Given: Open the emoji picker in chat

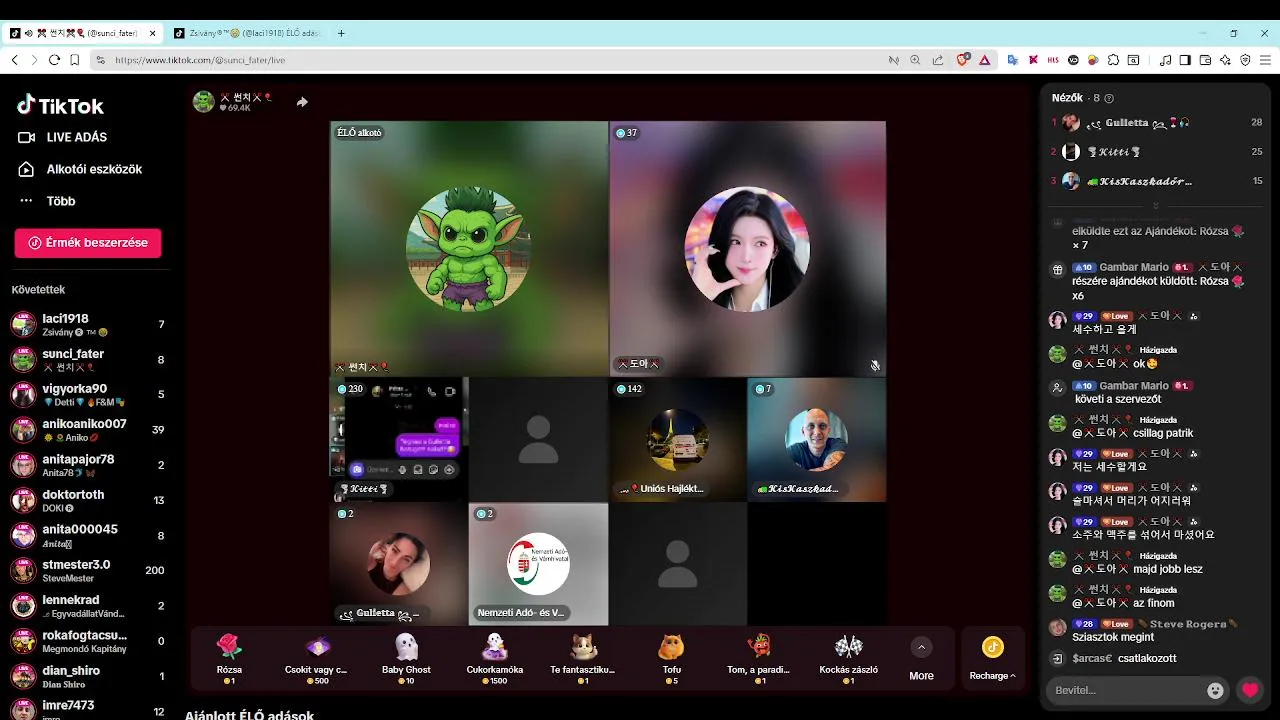Looking at the screenshot, I should click(x=1215, y=690).
